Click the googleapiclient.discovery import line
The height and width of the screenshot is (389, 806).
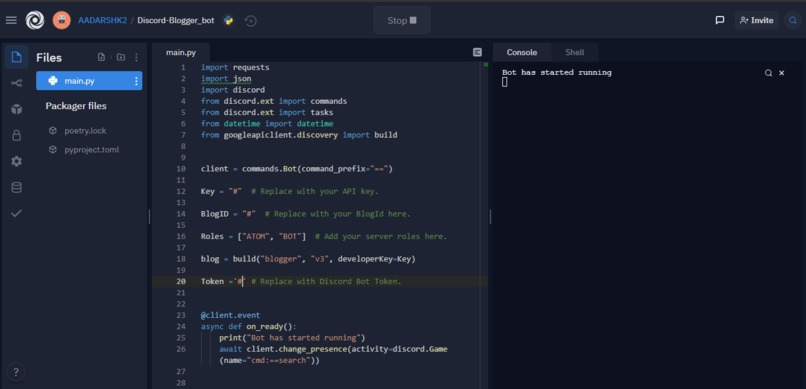coord(299,135)
